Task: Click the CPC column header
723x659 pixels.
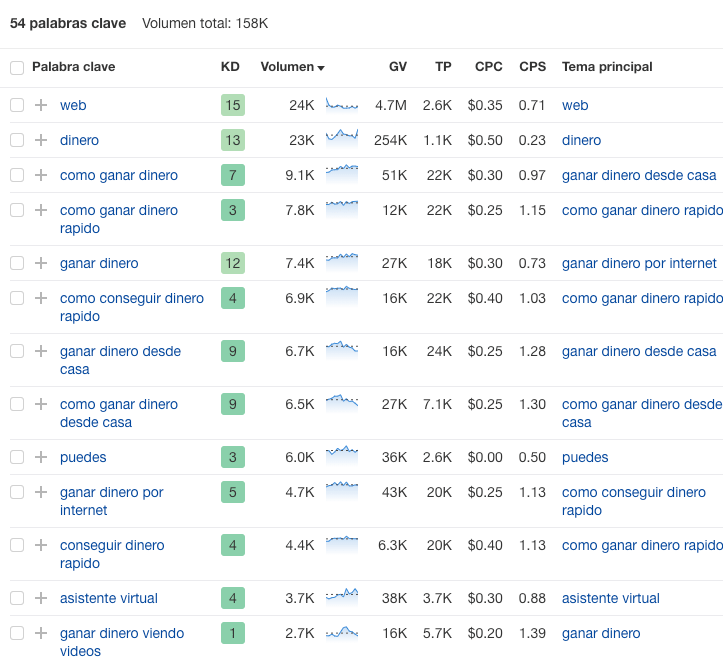Action: (489, 67)
